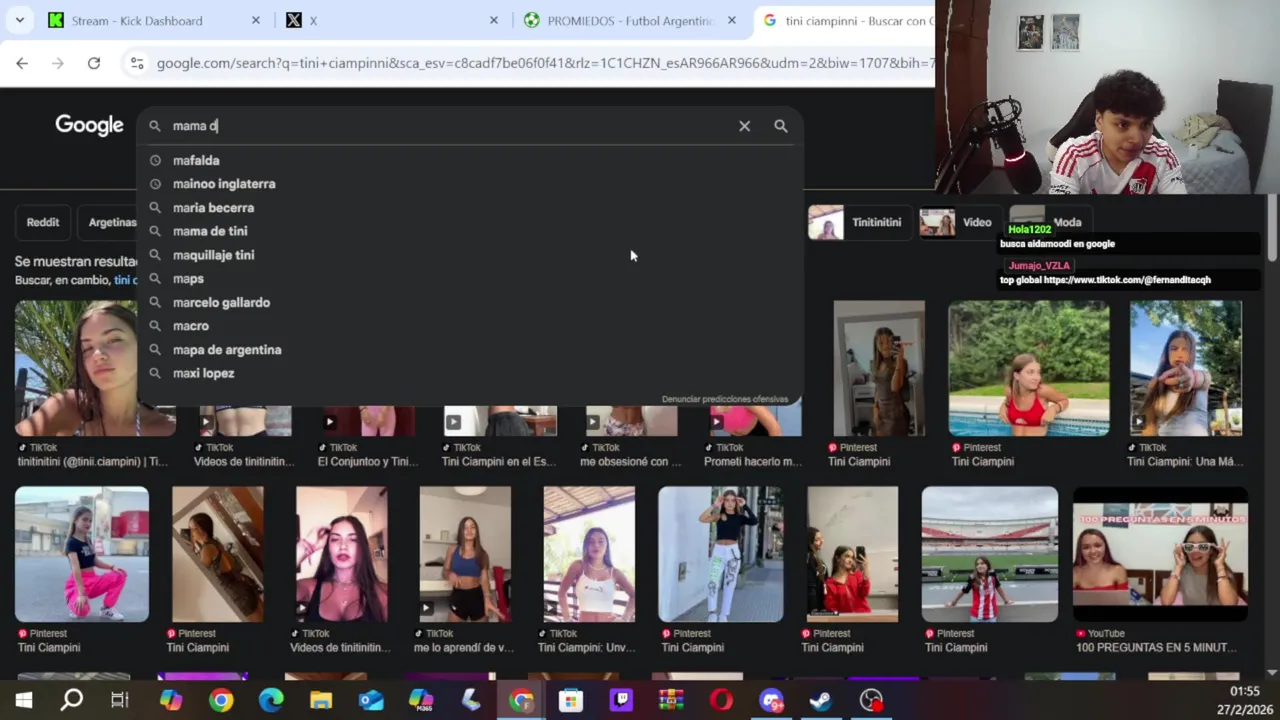The height and width of the screenshot is (720, 1280).
Task: Choose the 'mafalda' history suggestion
Action: tap(470, 160)
